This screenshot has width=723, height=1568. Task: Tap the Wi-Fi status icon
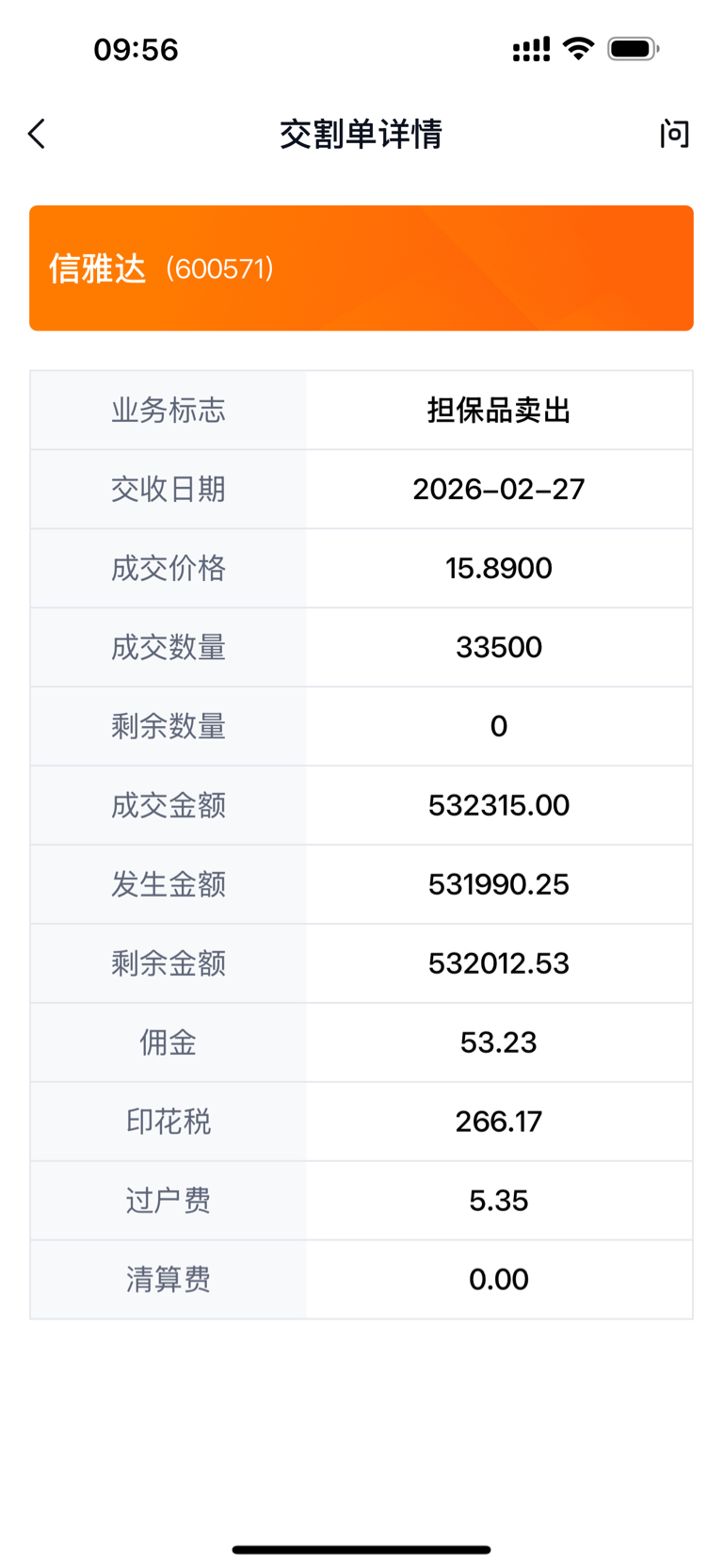(x=578, y=48)
